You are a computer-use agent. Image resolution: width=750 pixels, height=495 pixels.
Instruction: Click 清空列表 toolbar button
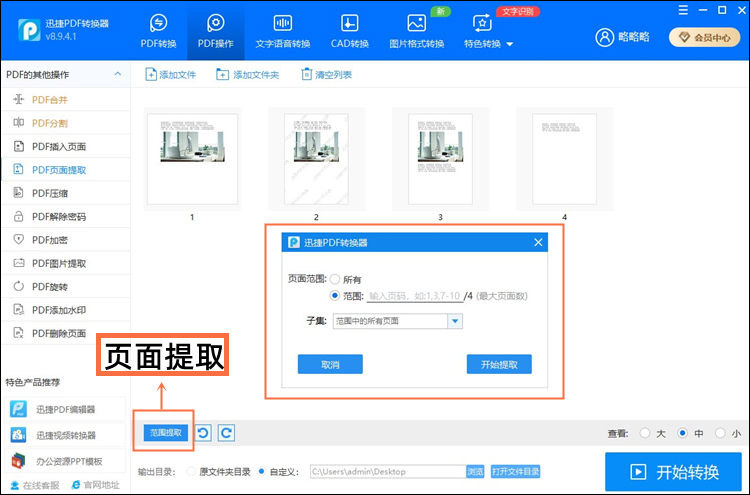[326, 75]
